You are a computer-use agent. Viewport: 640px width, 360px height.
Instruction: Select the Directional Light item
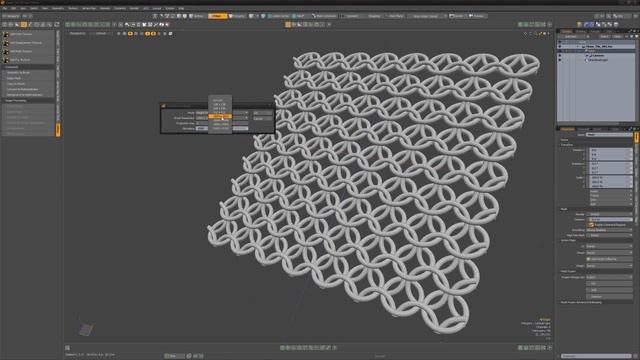(x=598, y=60)
